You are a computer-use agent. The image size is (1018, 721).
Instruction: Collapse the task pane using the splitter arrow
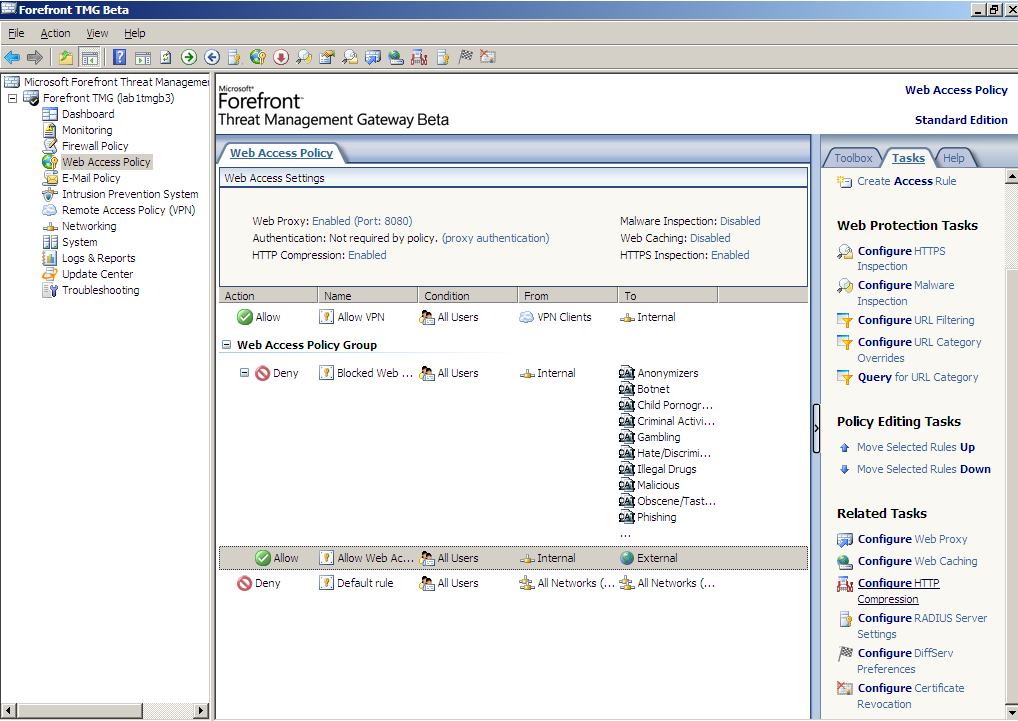[x=816, y=428]
